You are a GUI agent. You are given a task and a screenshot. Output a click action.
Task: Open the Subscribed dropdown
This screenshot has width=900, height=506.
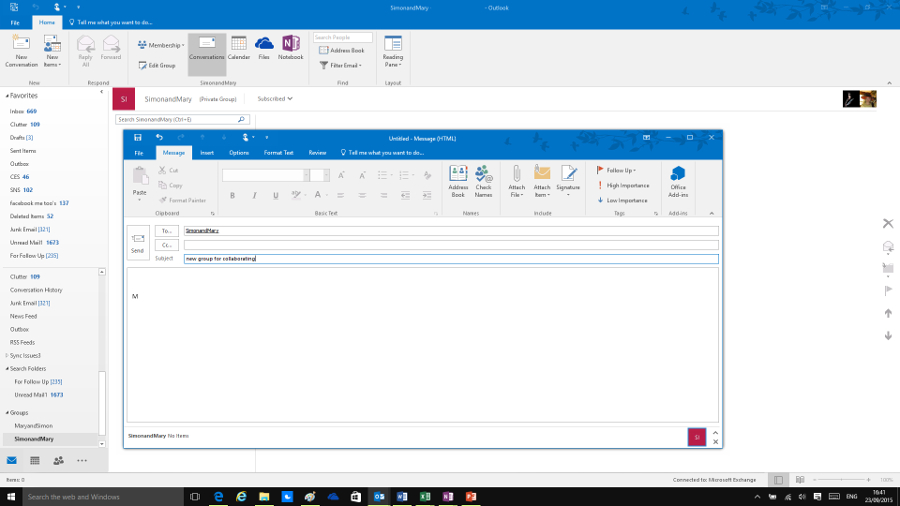click(275, 99)
